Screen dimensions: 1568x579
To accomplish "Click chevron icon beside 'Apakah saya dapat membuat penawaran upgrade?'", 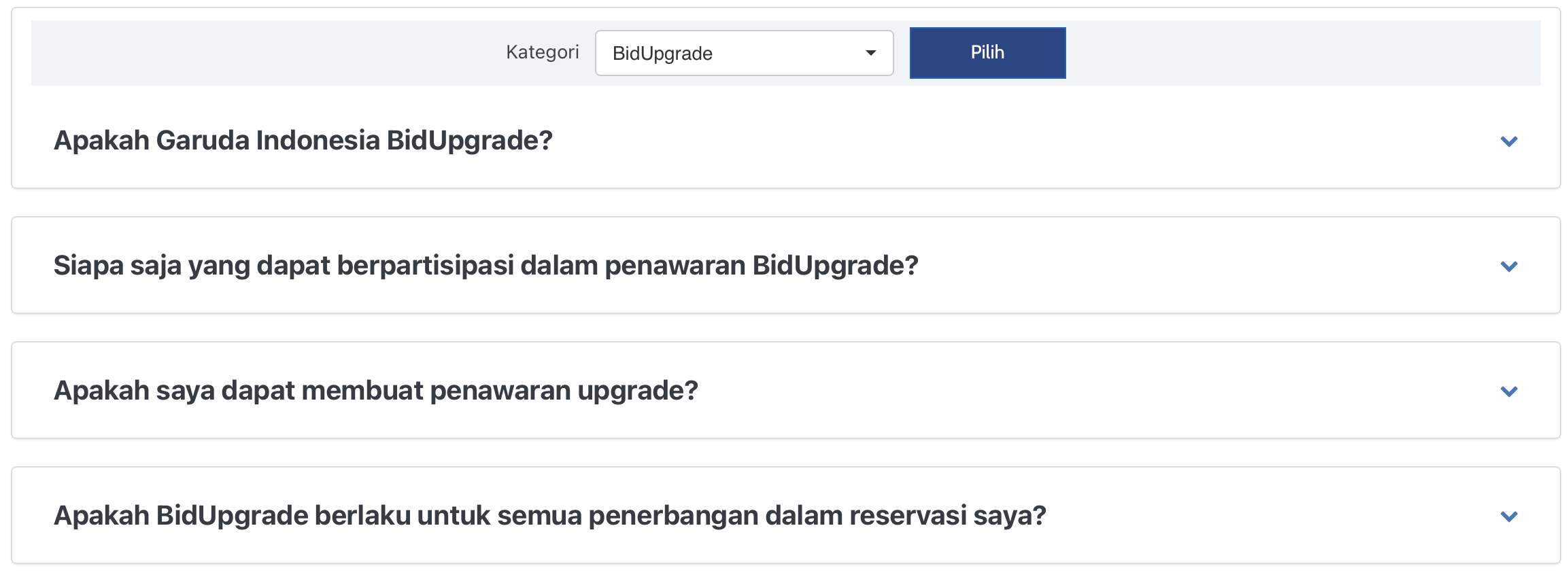I will [x=1509, y=391].
